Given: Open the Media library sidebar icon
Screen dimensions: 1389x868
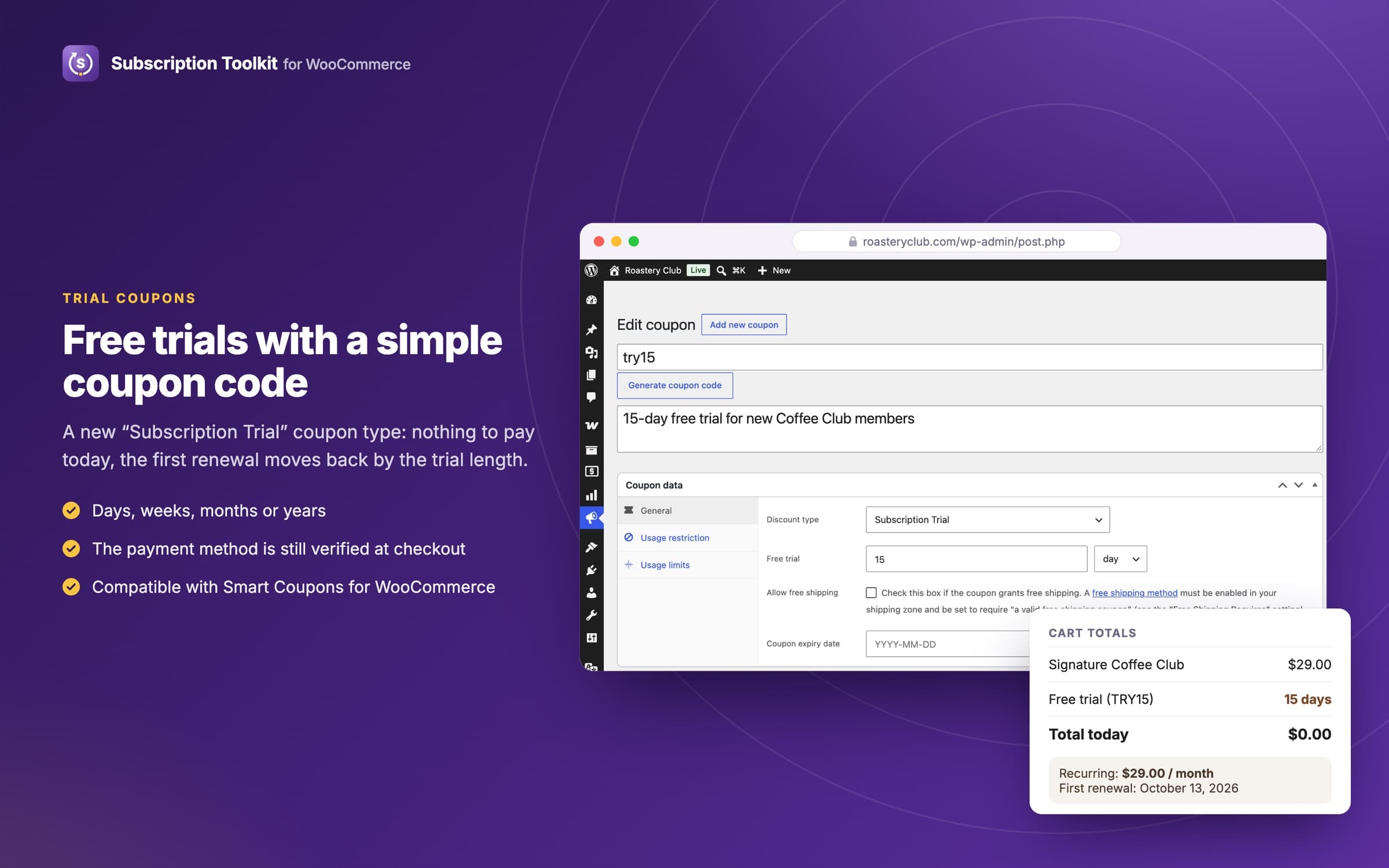Looking at the screenshot, I should (591, 352).
